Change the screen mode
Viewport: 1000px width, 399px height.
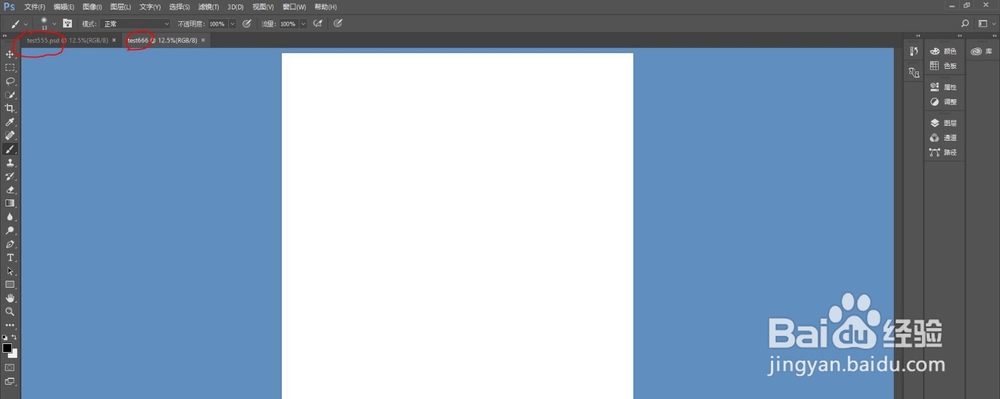point(10,382)
